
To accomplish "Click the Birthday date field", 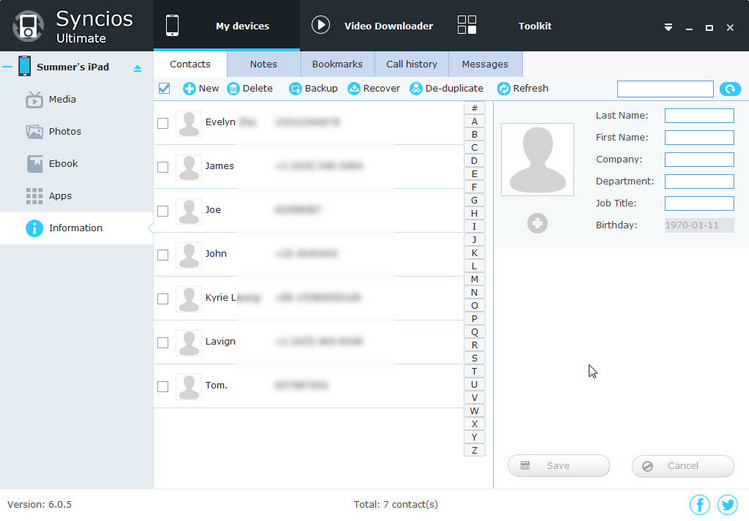I will point(699,225).
